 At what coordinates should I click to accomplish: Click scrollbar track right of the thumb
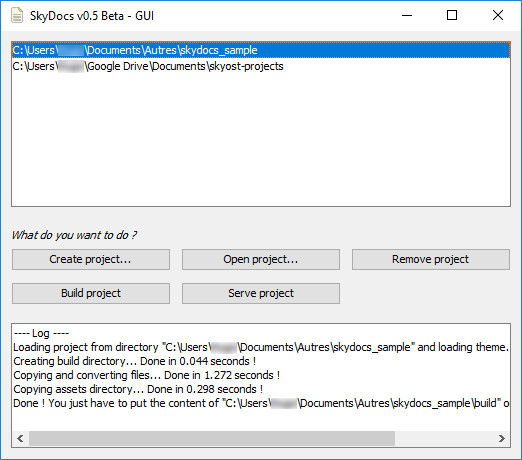pyautogui.click(x=444, y=438)
